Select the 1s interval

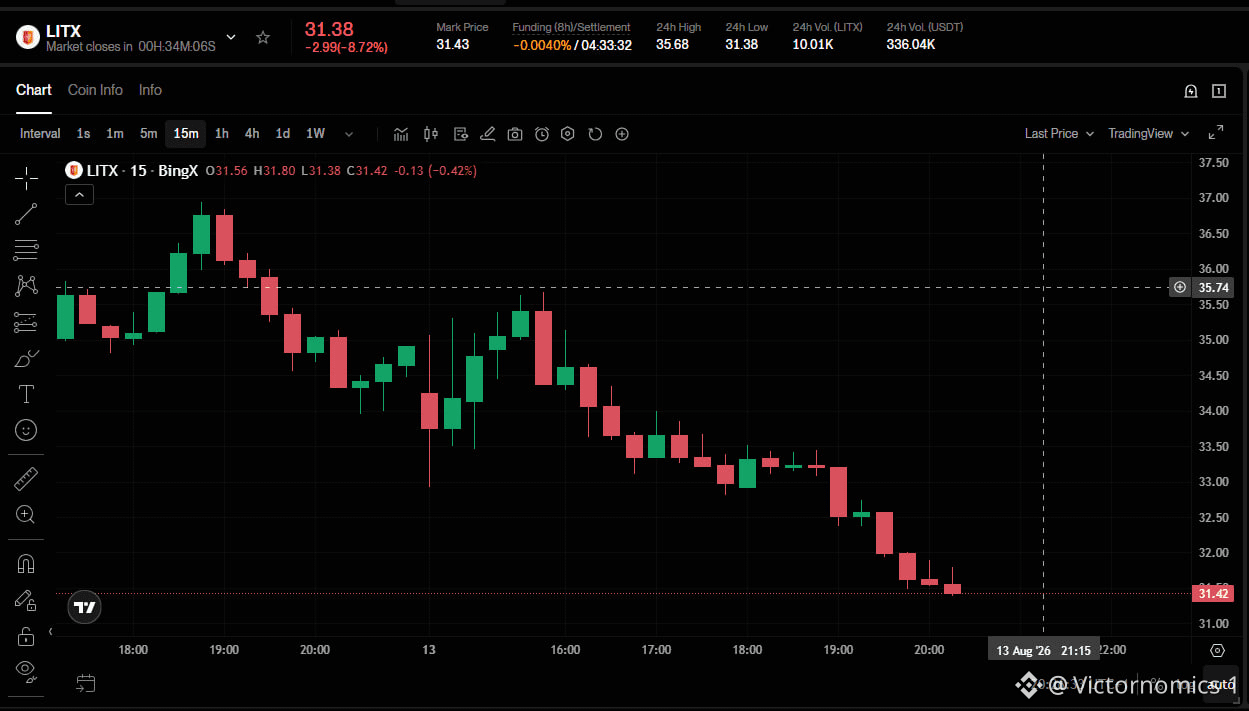click(83, 134)
